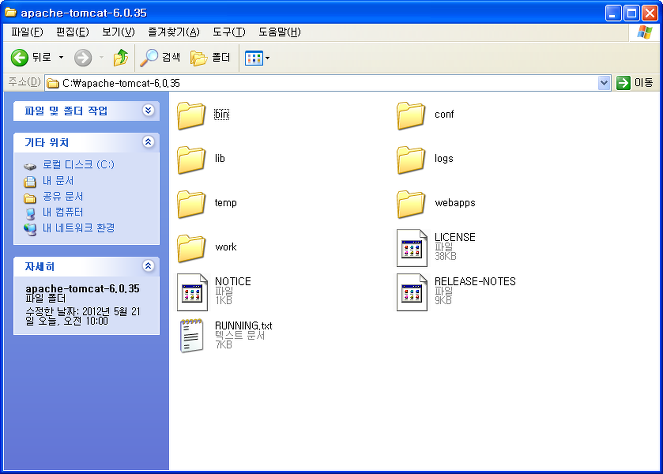
Task: Open My Computer (내 컴퓨터) link
Action: point(63,212)
